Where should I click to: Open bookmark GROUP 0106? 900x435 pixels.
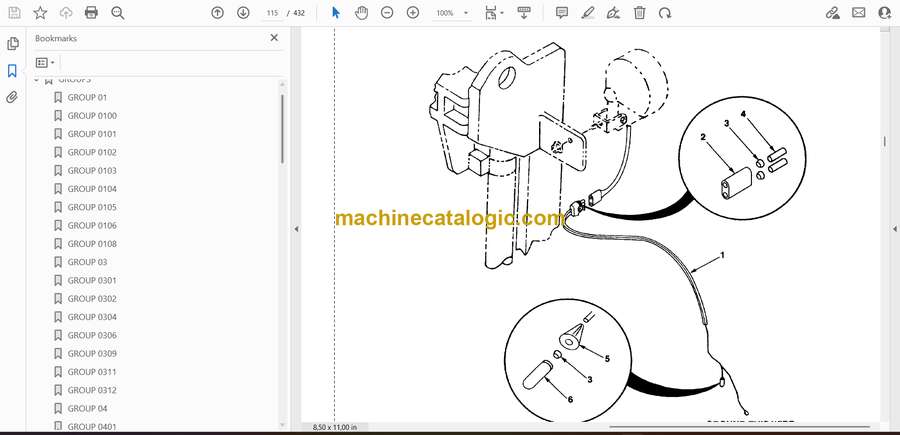click(92, 226)
